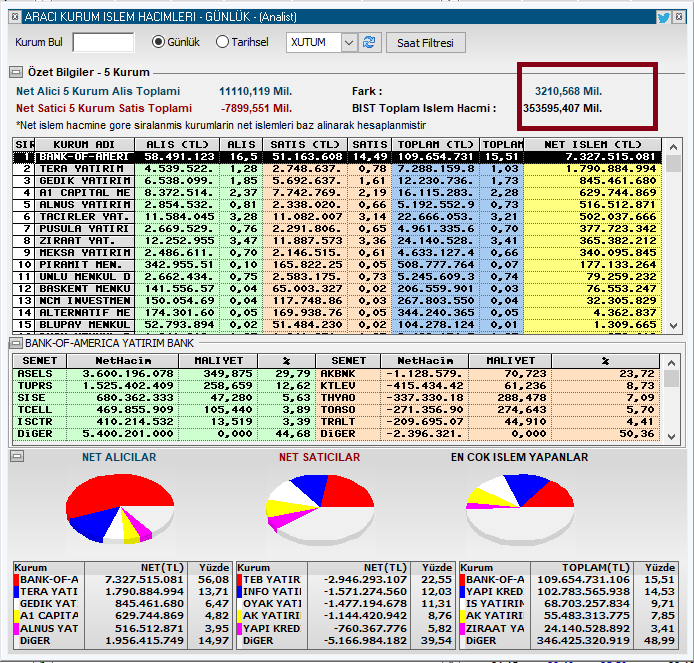Select the Tarihsel radio button
The image size is (694, 663).
pyautogui.click(x=222, y=42)
